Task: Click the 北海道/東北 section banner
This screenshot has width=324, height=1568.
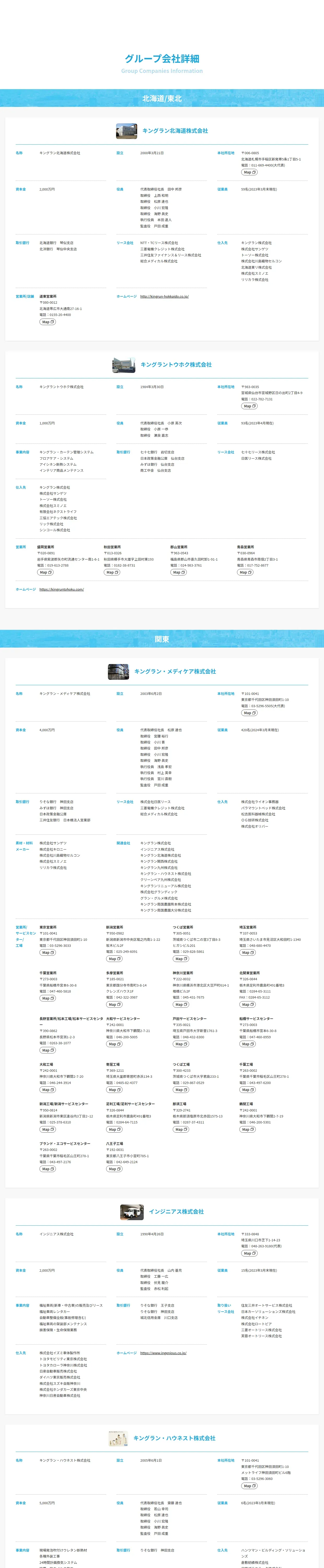Action: 162,99
